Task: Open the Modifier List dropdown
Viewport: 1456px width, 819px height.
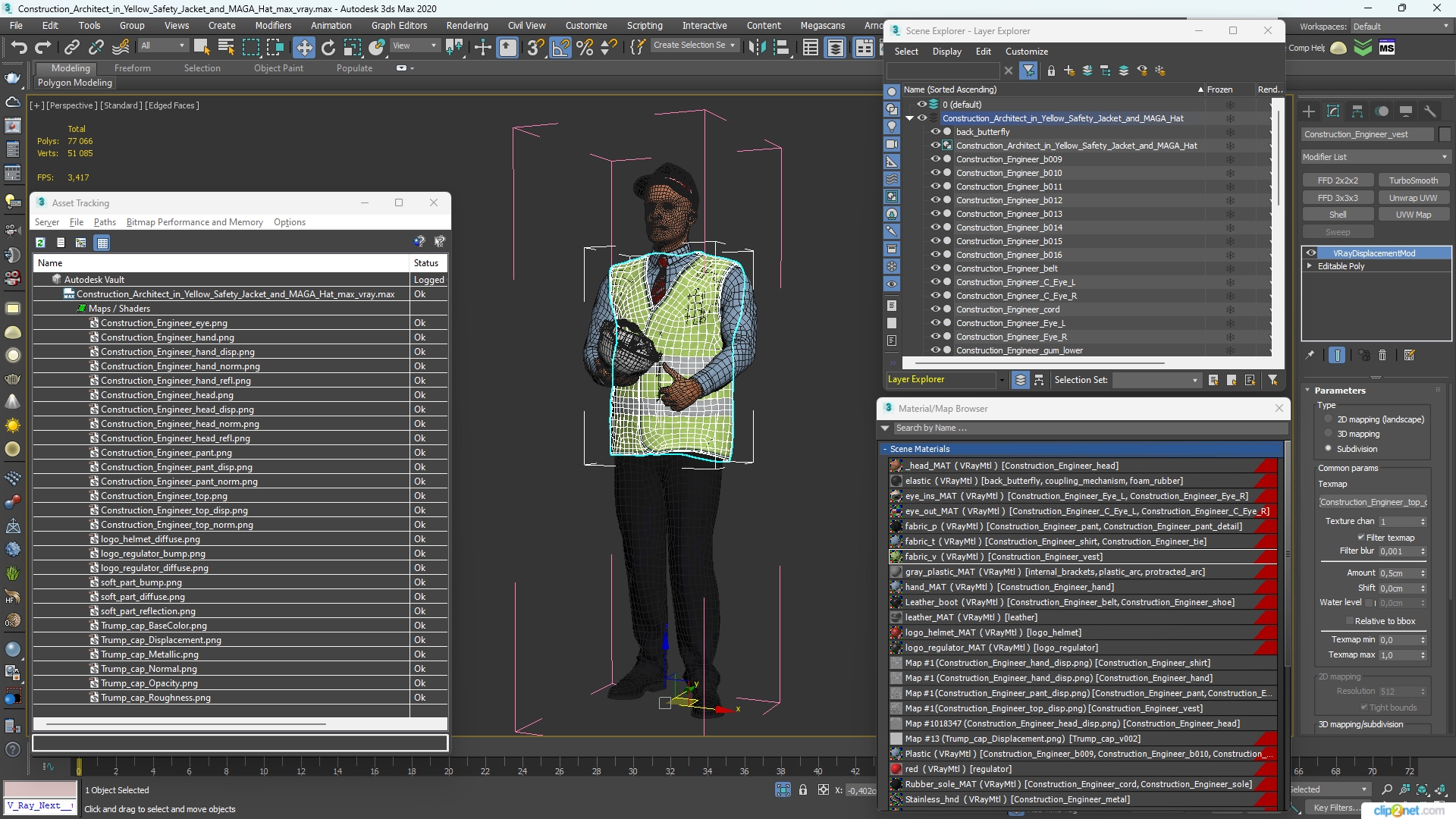Action: [1375, 157]
